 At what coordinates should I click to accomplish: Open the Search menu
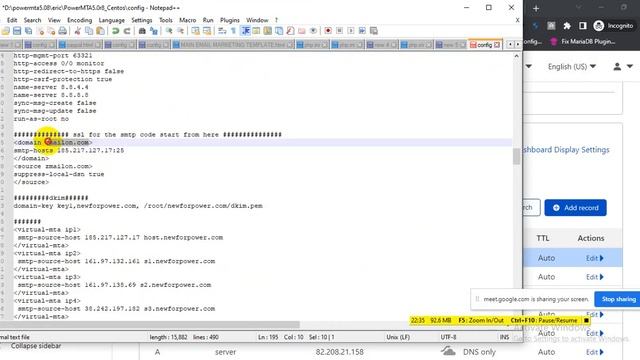(32, 20)
